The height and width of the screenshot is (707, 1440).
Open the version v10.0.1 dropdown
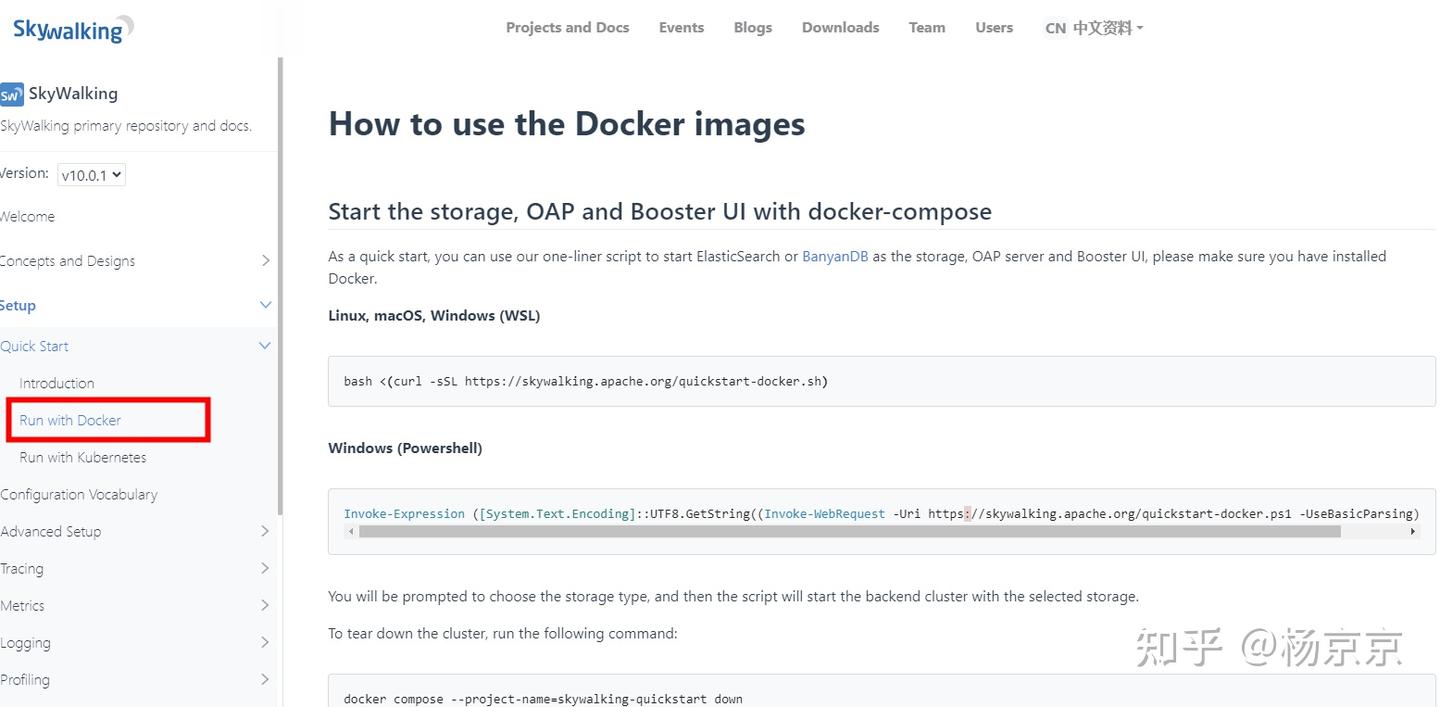pyautogui.click(x=91, y=175)
